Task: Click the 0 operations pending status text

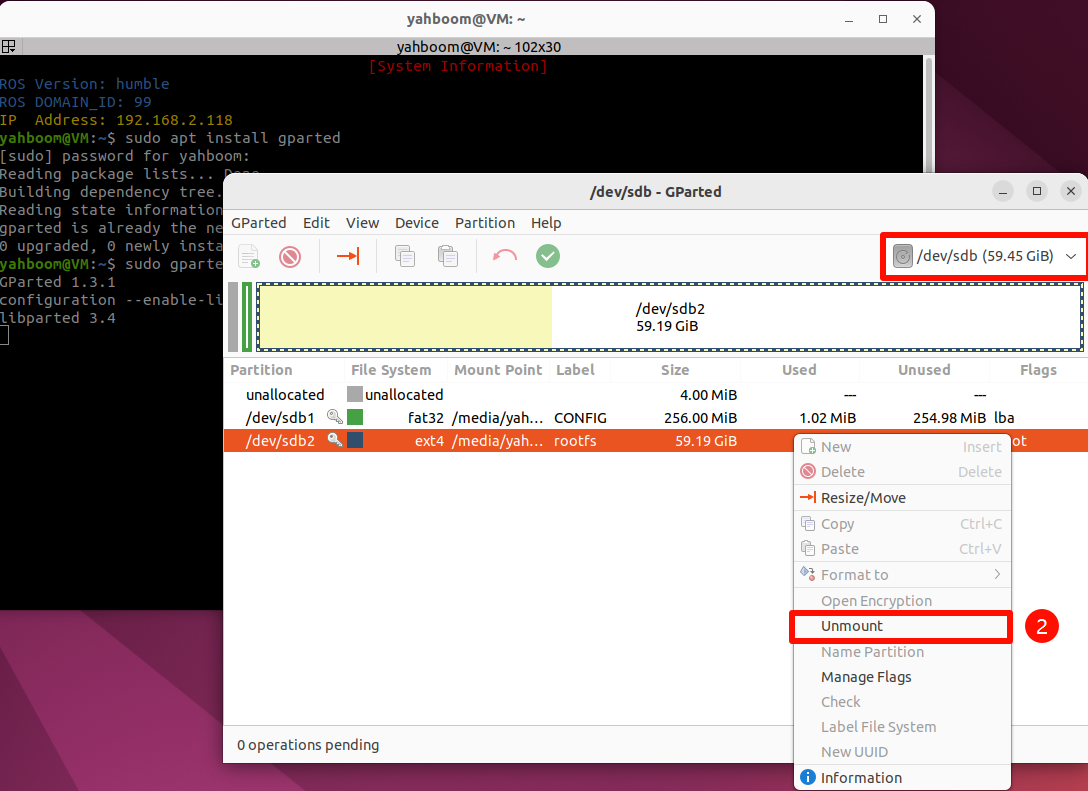Action: 308,745
